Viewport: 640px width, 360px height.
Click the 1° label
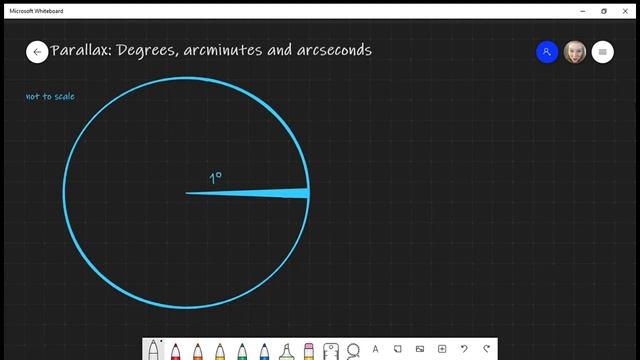pos(216,178)
